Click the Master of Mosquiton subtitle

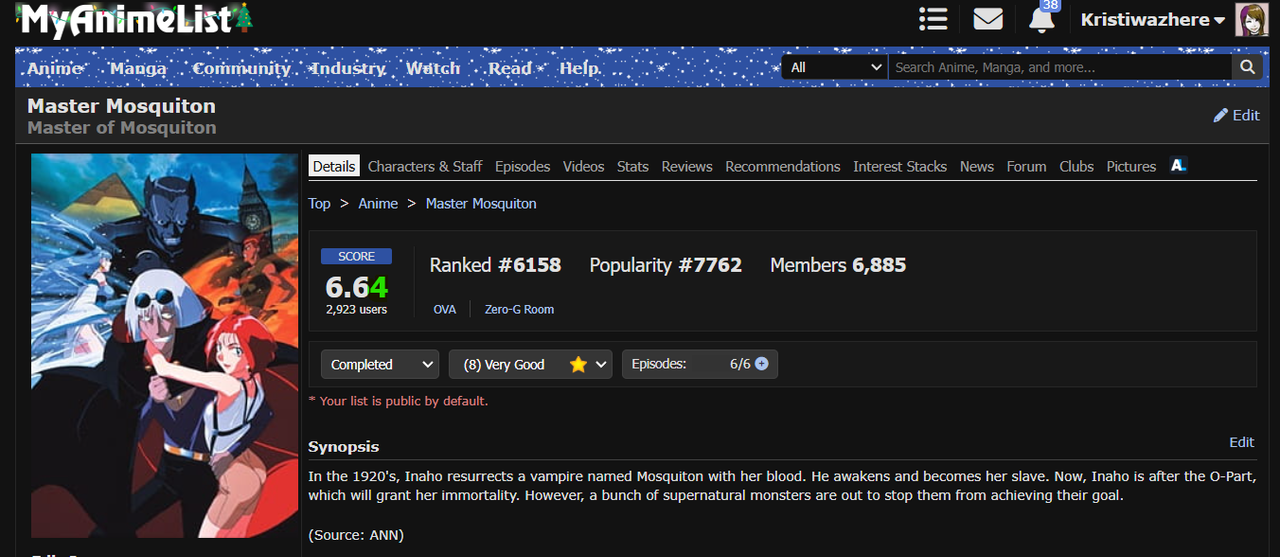121,128
